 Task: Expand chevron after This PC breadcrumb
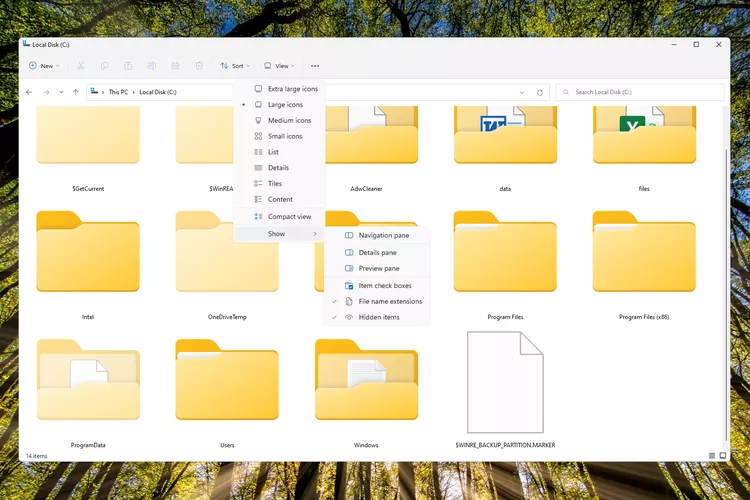(x=133, y=92)
